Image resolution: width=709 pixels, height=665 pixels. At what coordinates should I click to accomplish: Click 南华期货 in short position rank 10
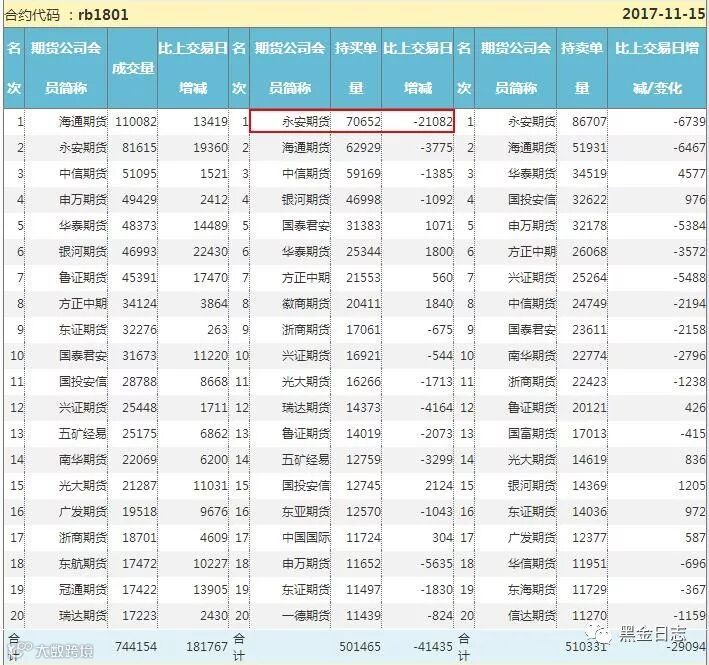click(x=532, y=356)
